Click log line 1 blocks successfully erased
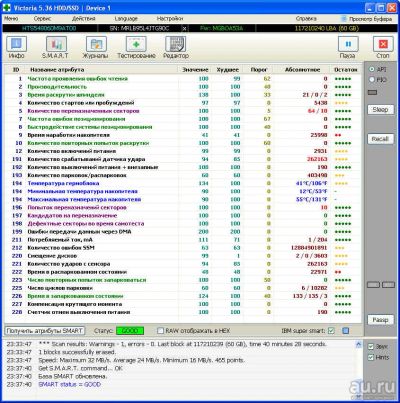Screen dimensions: 400x403 click(77, 352)
